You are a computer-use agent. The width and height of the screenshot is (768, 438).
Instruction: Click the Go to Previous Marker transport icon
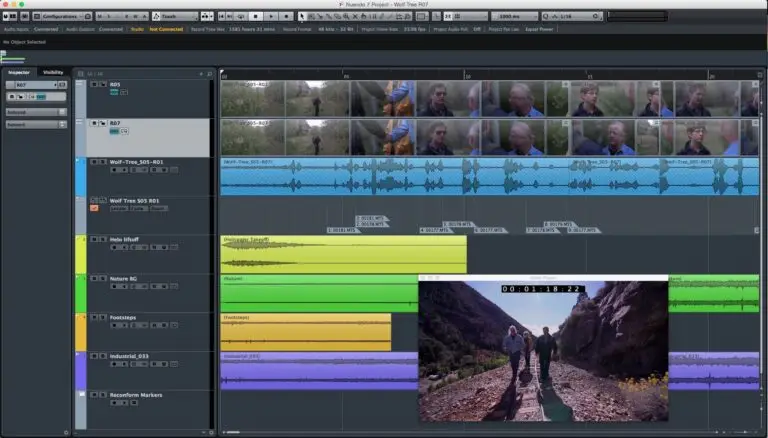(223, 16)
